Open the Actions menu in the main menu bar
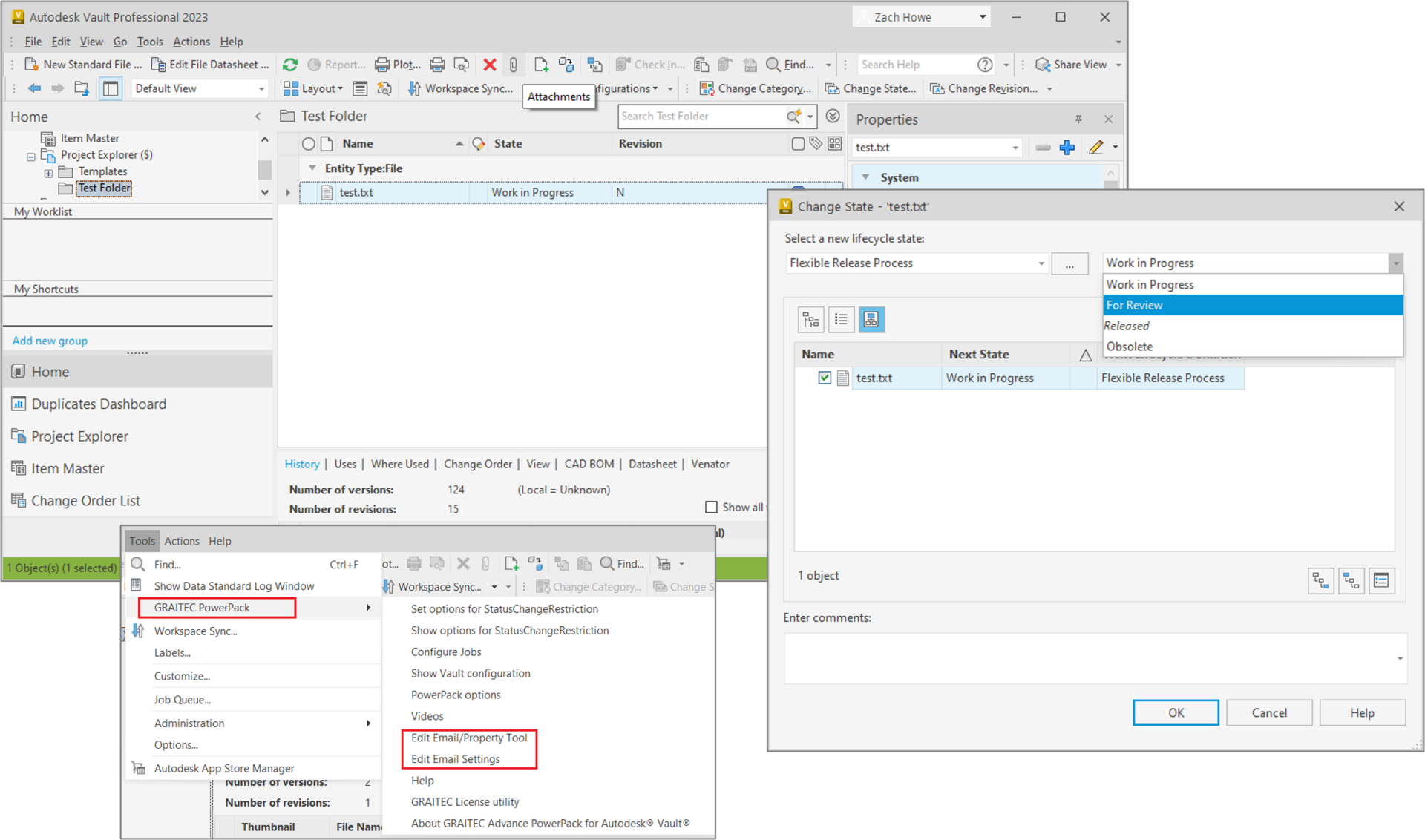 [191, 42]
